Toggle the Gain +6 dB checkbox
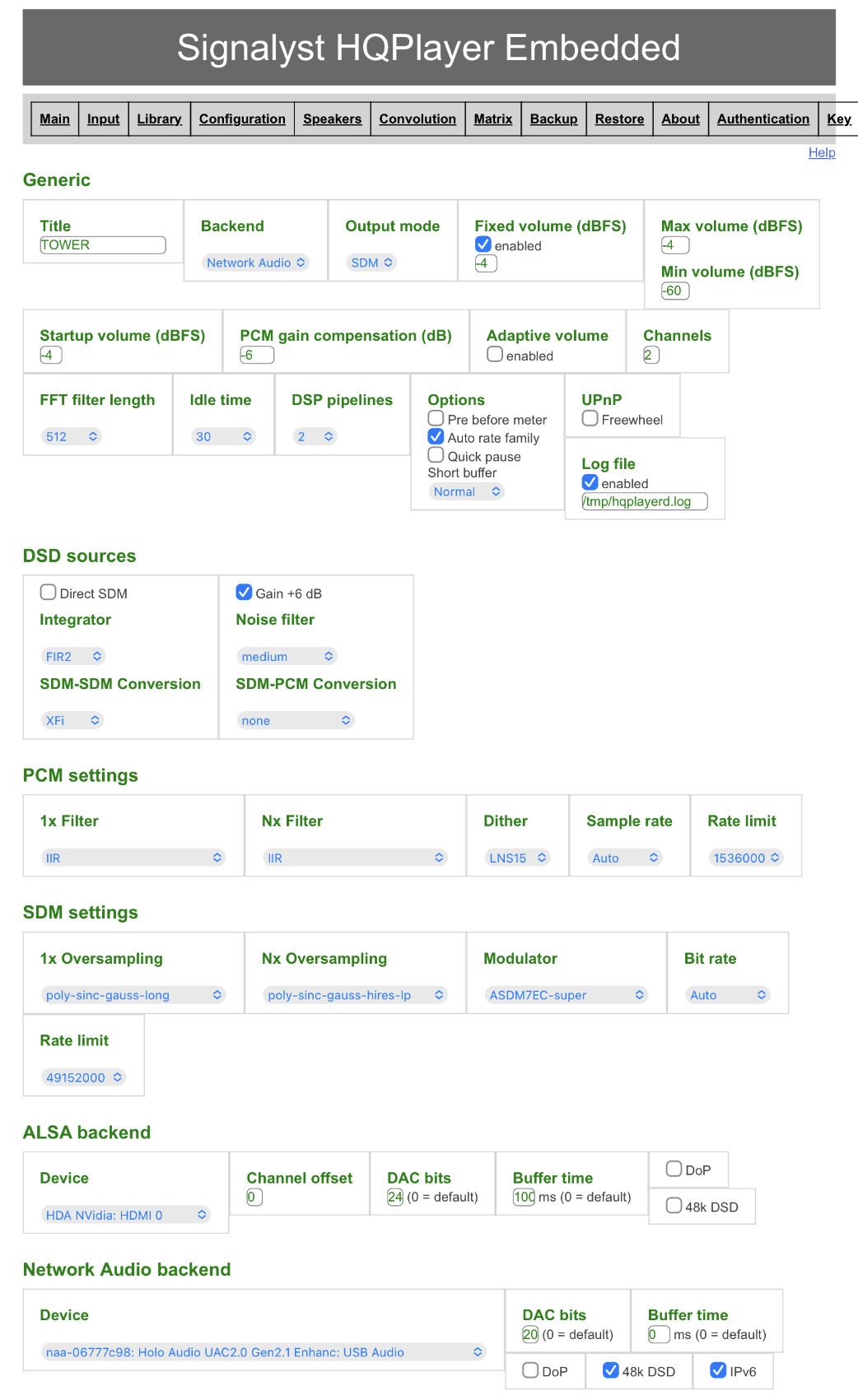The width and height of the screenshot is (858, 1400). [244, 592]
